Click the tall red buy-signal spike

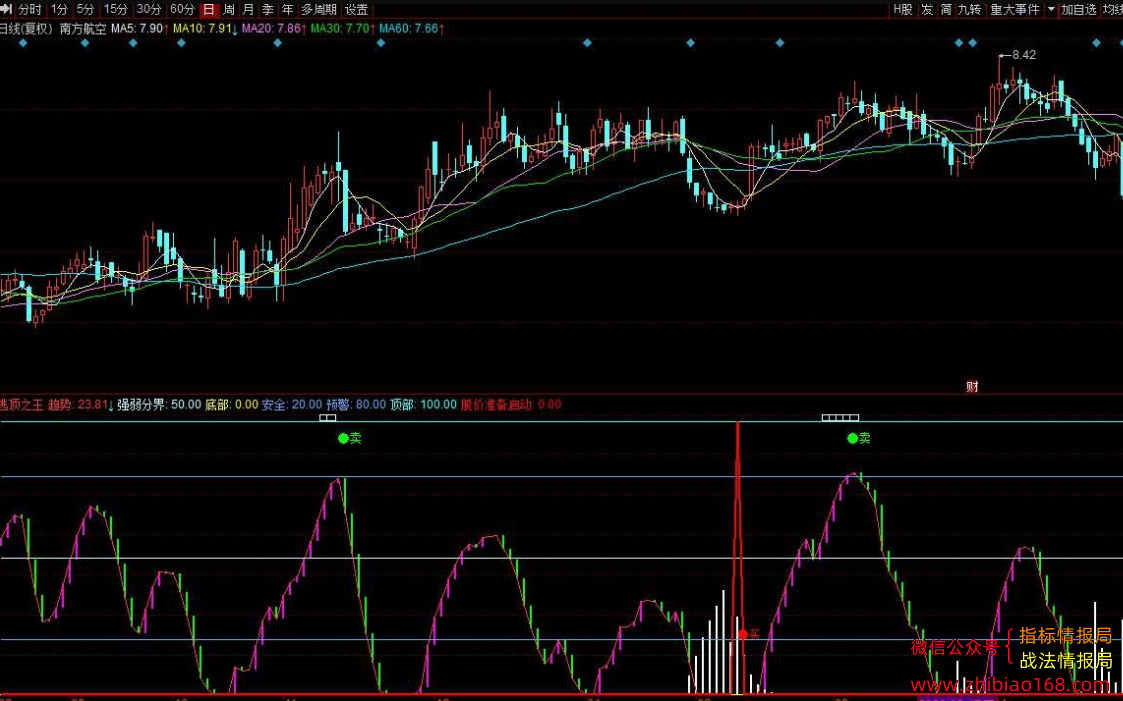tap(737, 559)
